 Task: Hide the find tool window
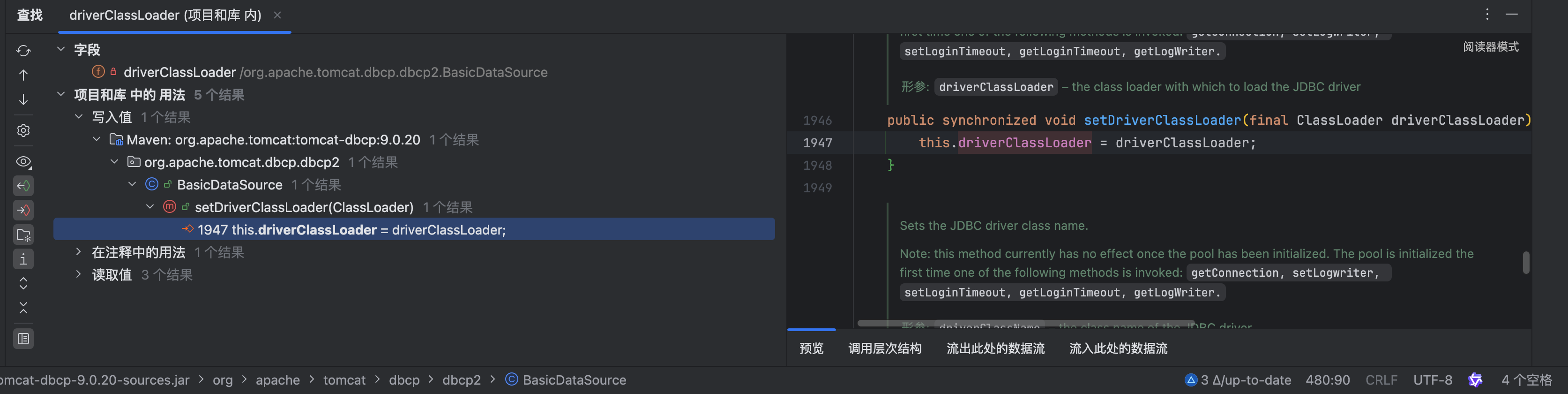point(1511,14)
